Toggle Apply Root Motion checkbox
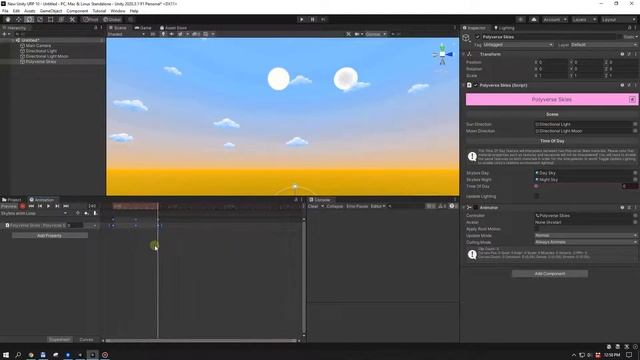The height and width of the screenshot is (360, 640). 537,229
